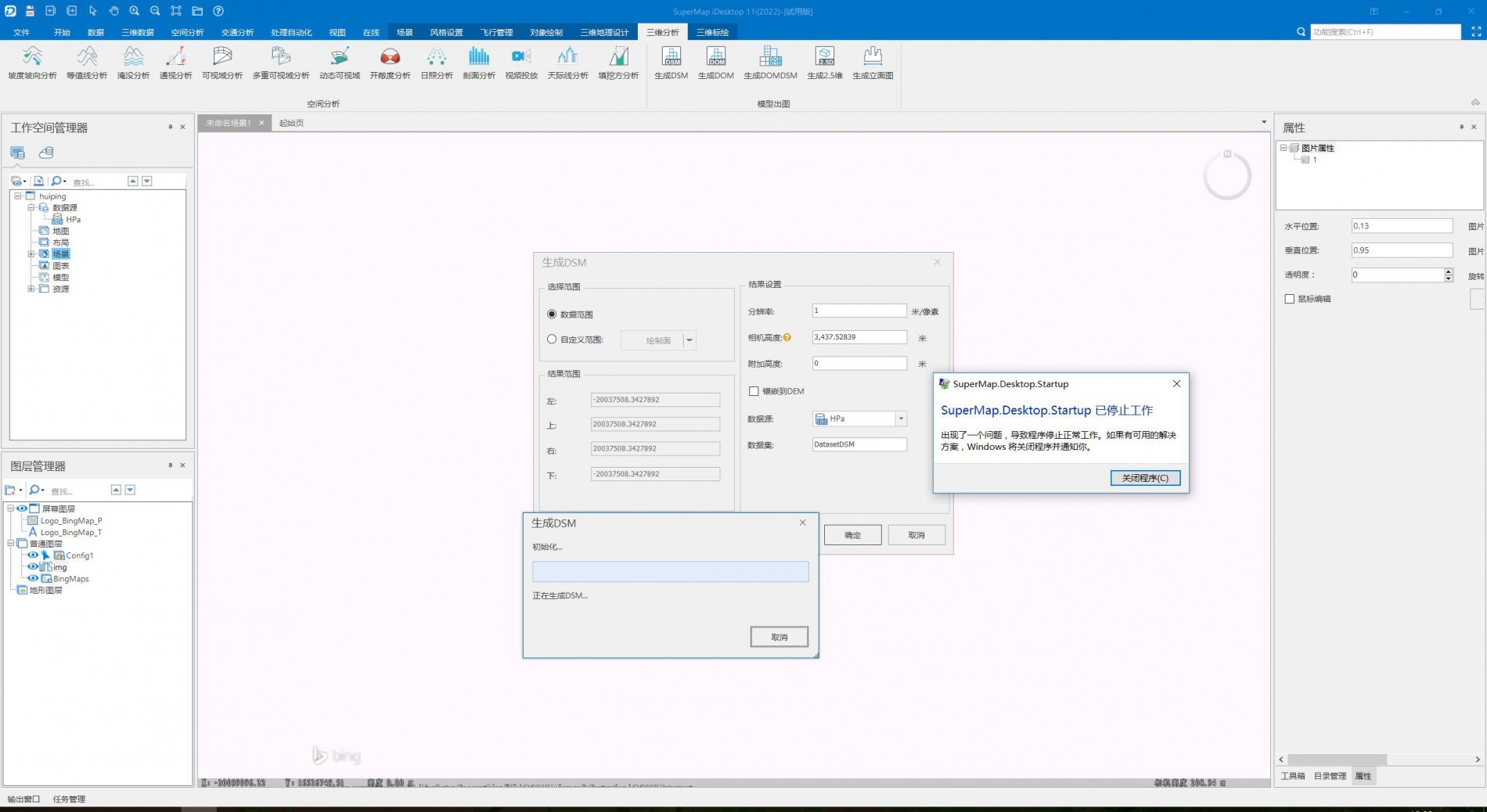This screenshot has height=812, width=1487.
Task: Collapse the huiping workspace node
Action: click(x=17, y=196)
